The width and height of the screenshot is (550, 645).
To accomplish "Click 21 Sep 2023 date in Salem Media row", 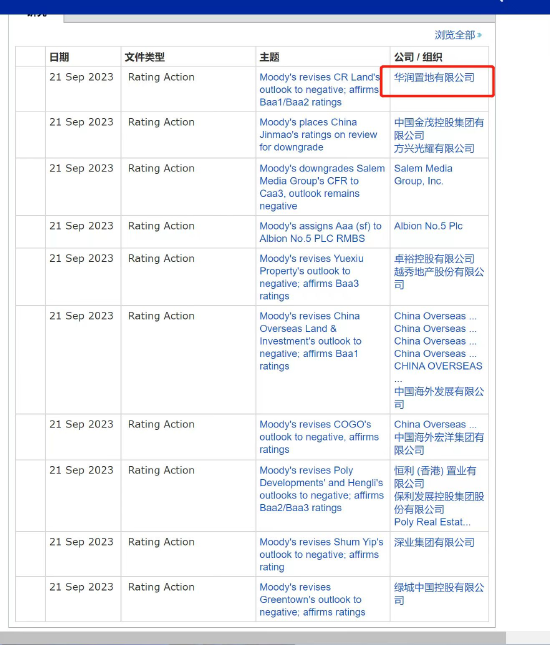I will [81, 168].
